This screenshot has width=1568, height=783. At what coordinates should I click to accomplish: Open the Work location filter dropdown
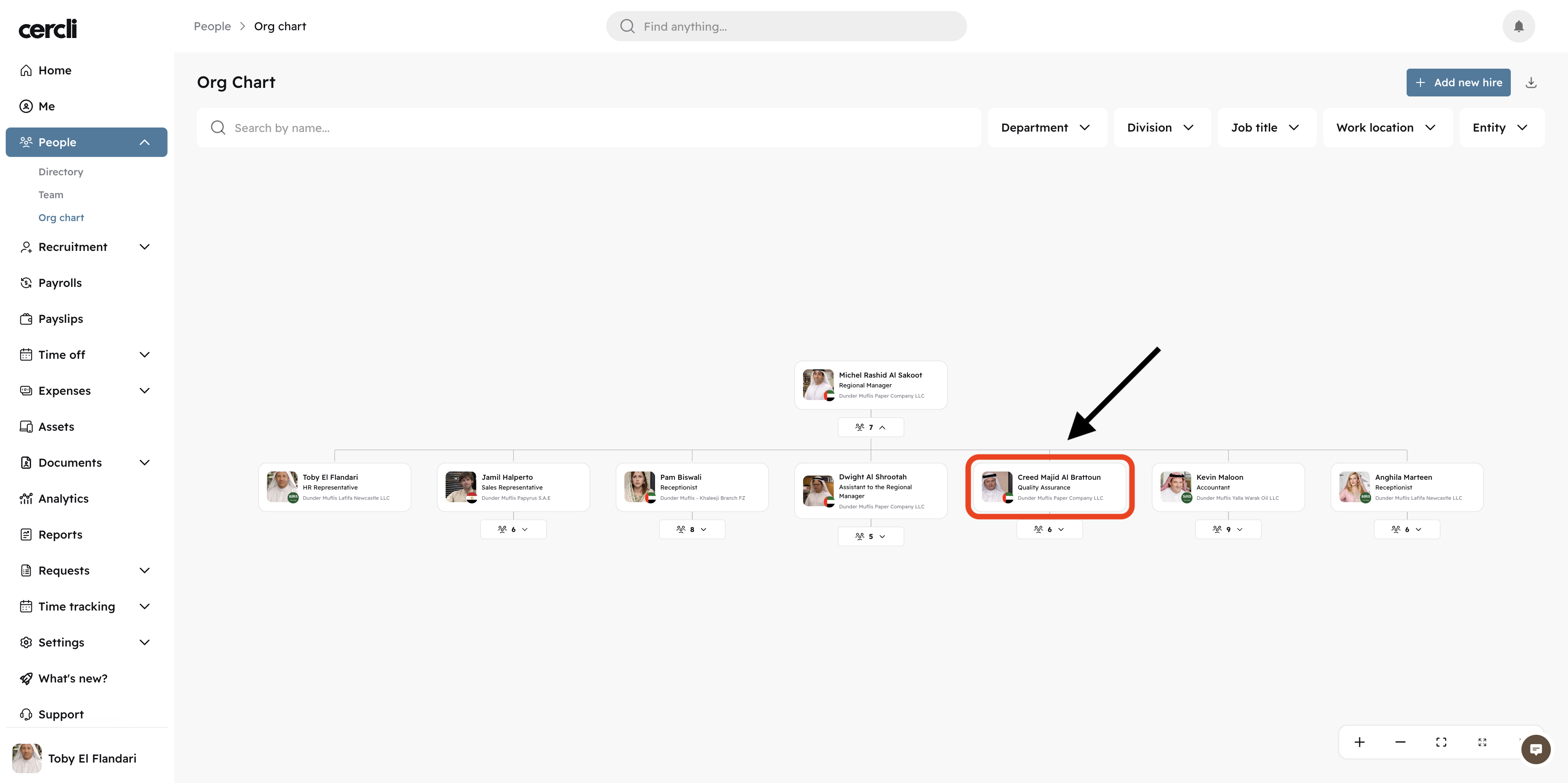pos(1386,128)
